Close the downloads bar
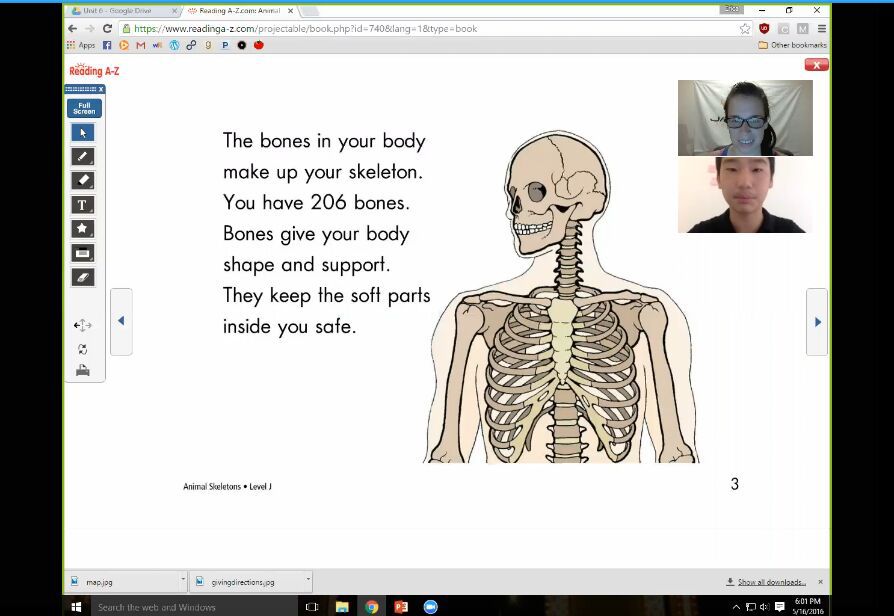894x616 pixels. (820, 582)
